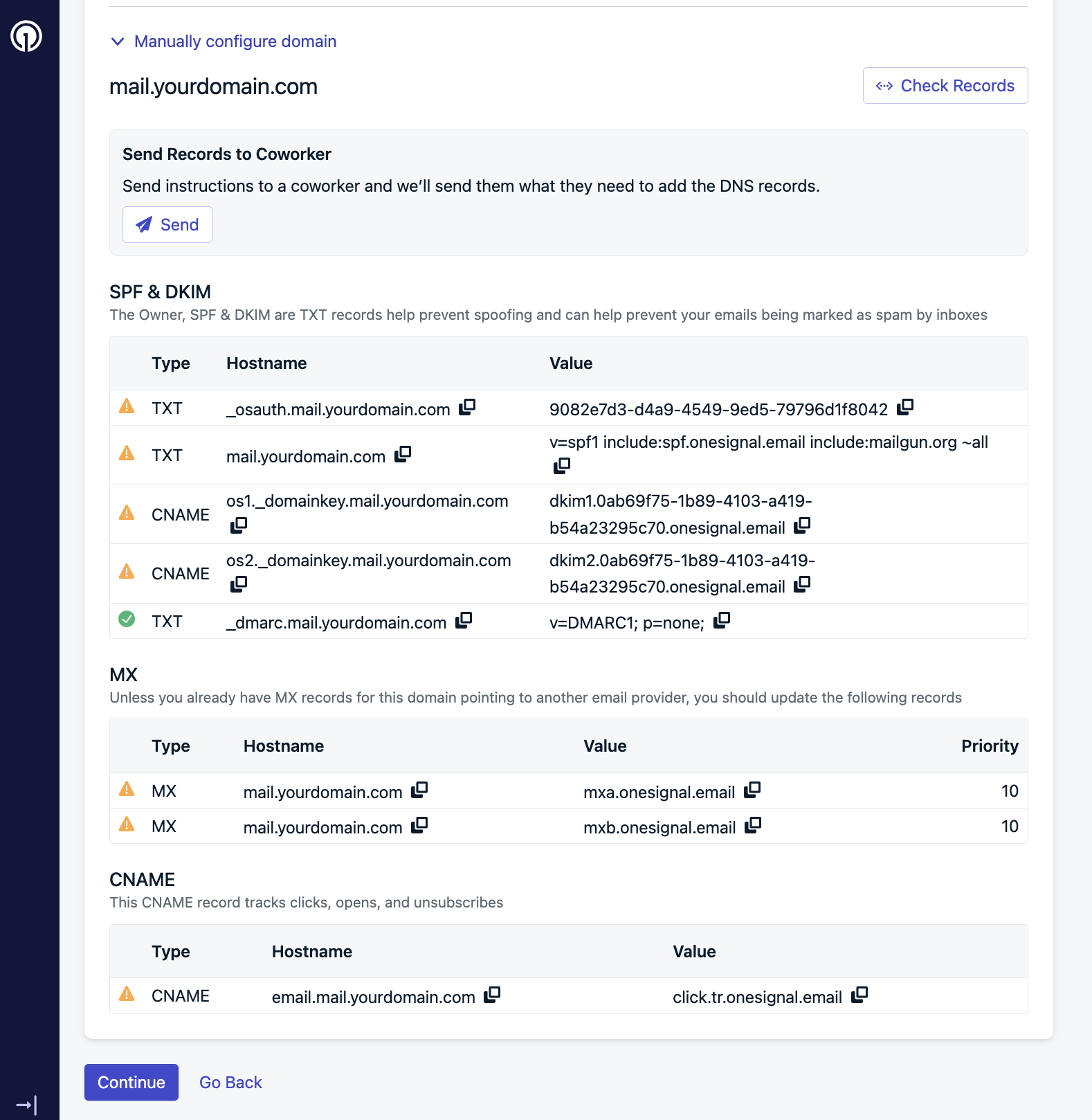Copy hostname in the mxa MX row
Viewport: 1092px width, 1120px height.
point(419,790)
